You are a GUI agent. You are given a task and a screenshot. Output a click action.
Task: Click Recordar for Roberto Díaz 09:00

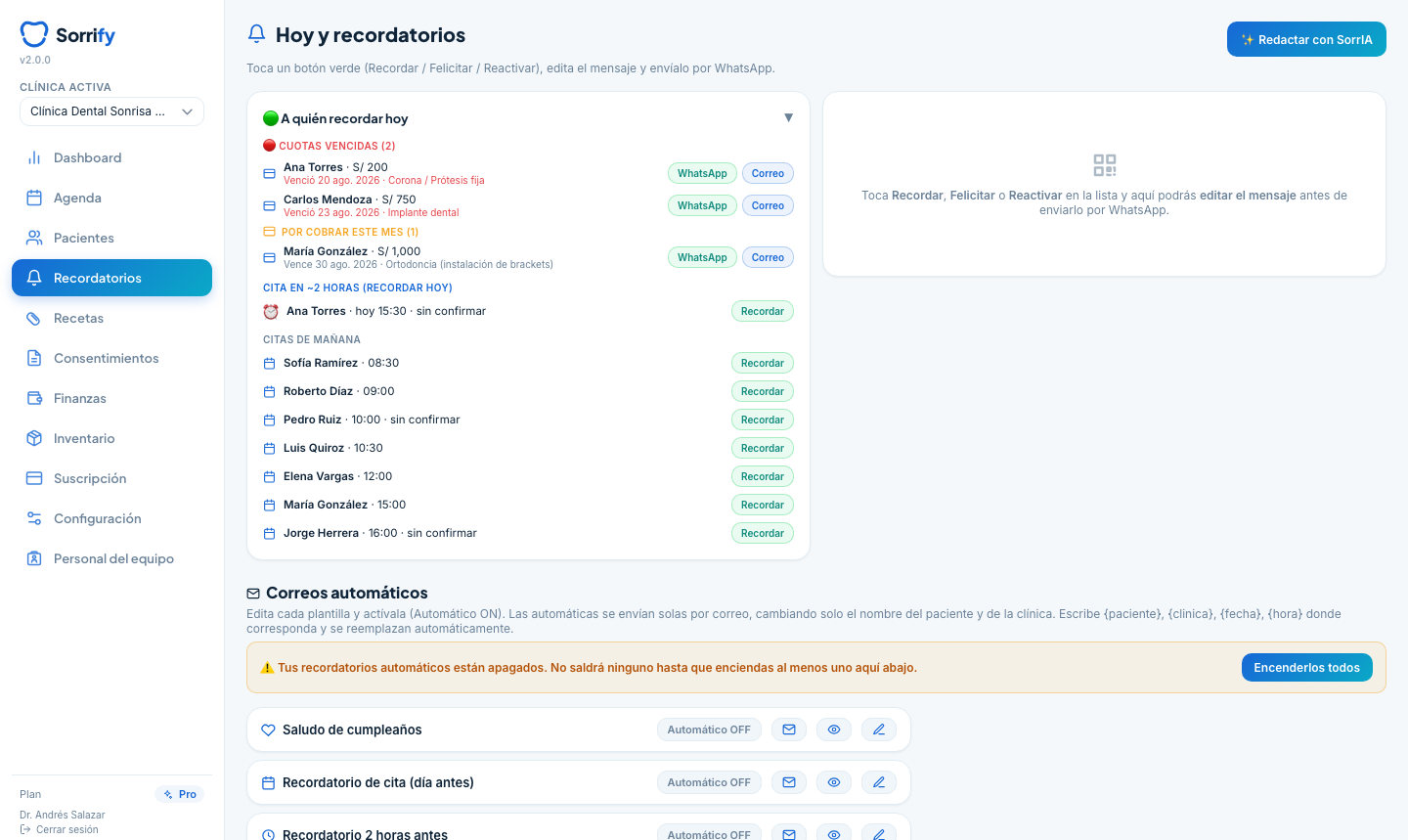tap(763, 392)
